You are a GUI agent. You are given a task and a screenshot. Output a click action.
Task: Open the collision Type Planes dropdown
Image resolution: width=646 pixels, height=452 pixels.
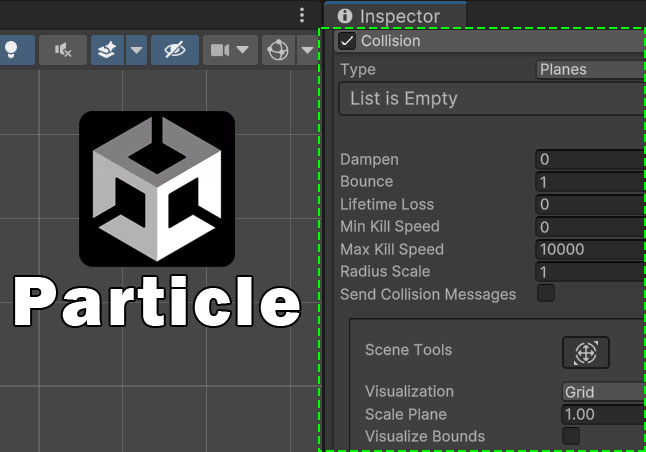point(590,69)
